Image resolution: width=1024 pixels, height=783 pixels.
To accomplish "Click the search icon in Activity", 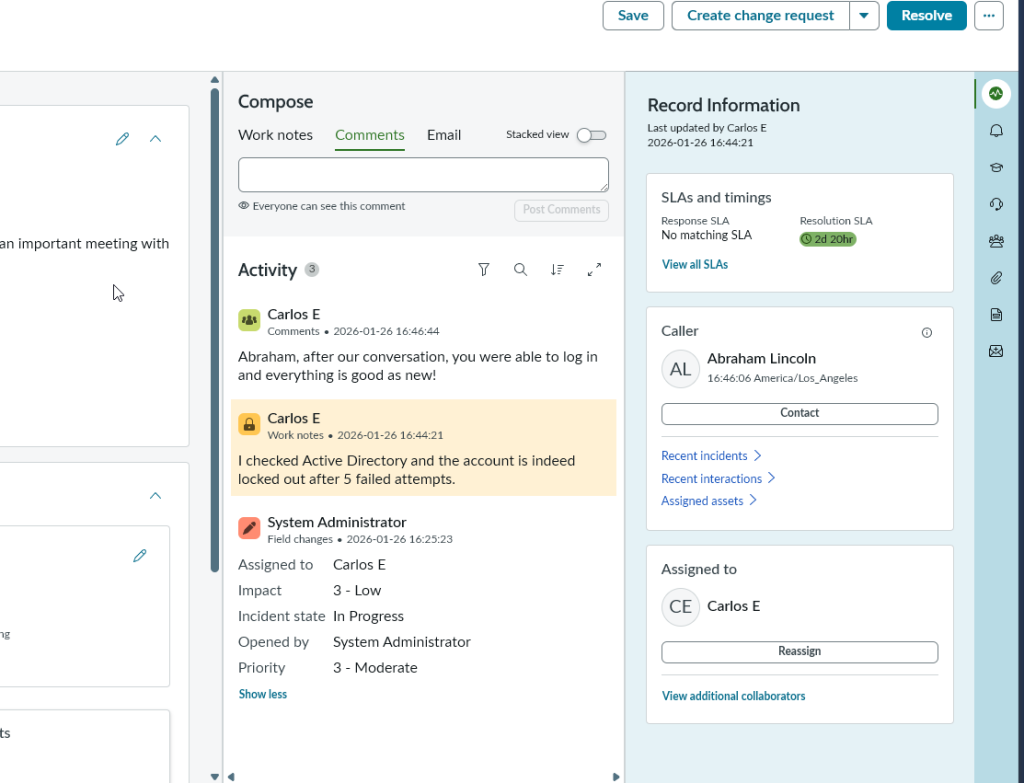I will 520,269.
